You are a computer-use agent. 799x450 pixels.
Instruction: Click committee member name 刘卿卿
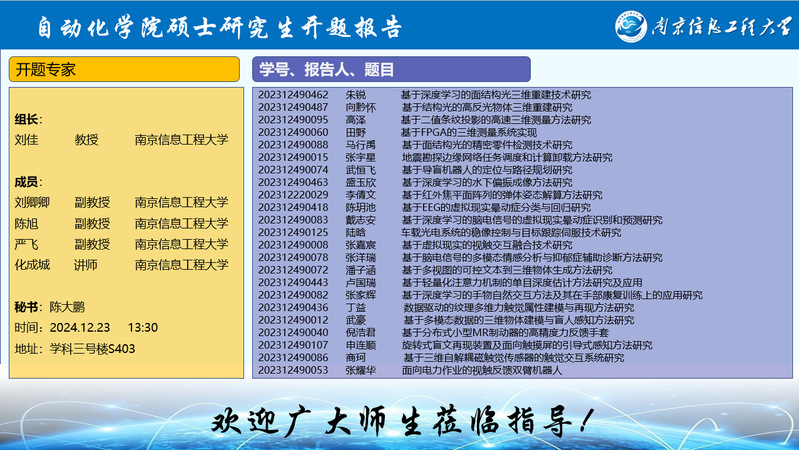(33, 202)
